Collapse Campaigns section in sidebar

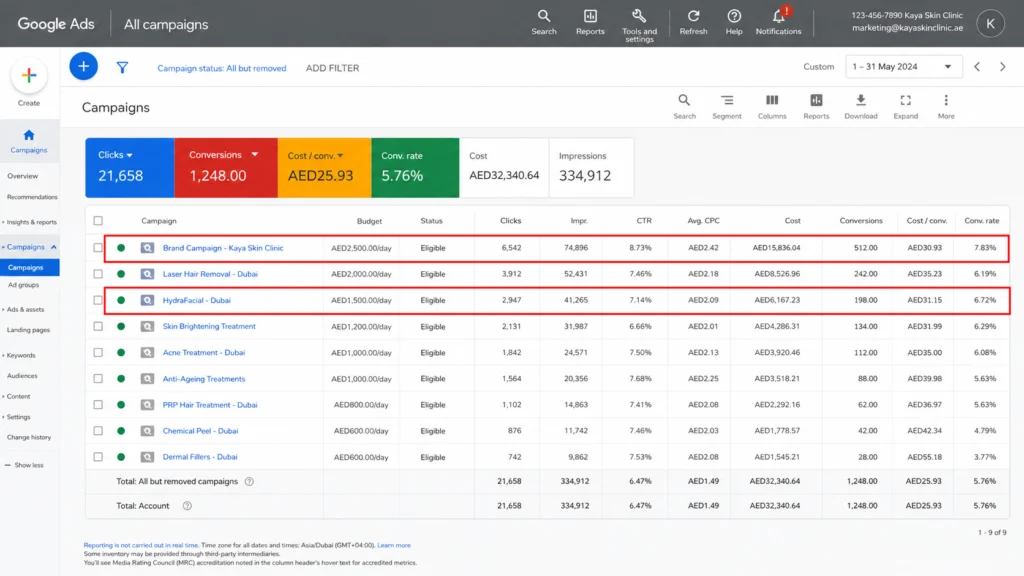pos(54,247)
